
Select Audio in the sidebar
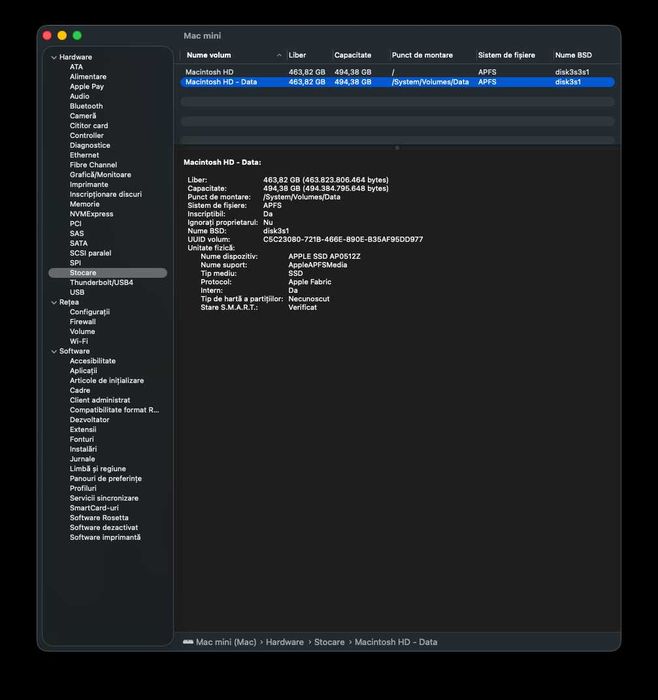[79, 96]
